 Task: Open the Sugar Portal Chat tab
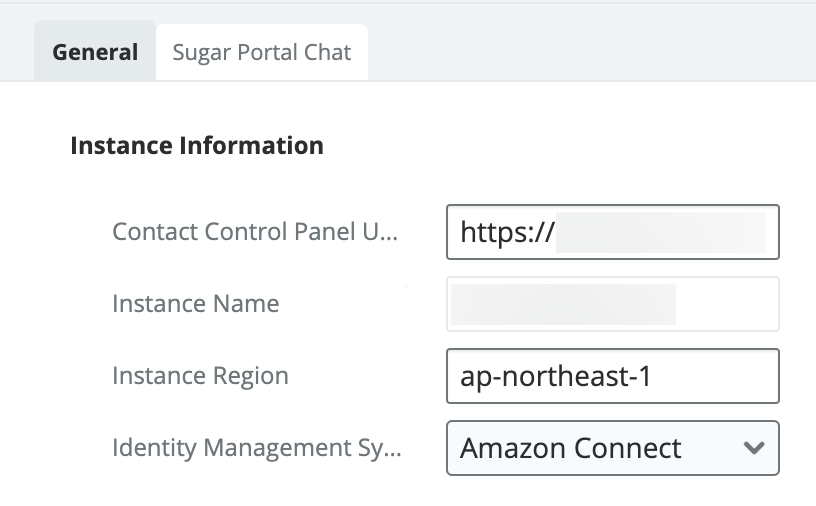tap(261, 52)
